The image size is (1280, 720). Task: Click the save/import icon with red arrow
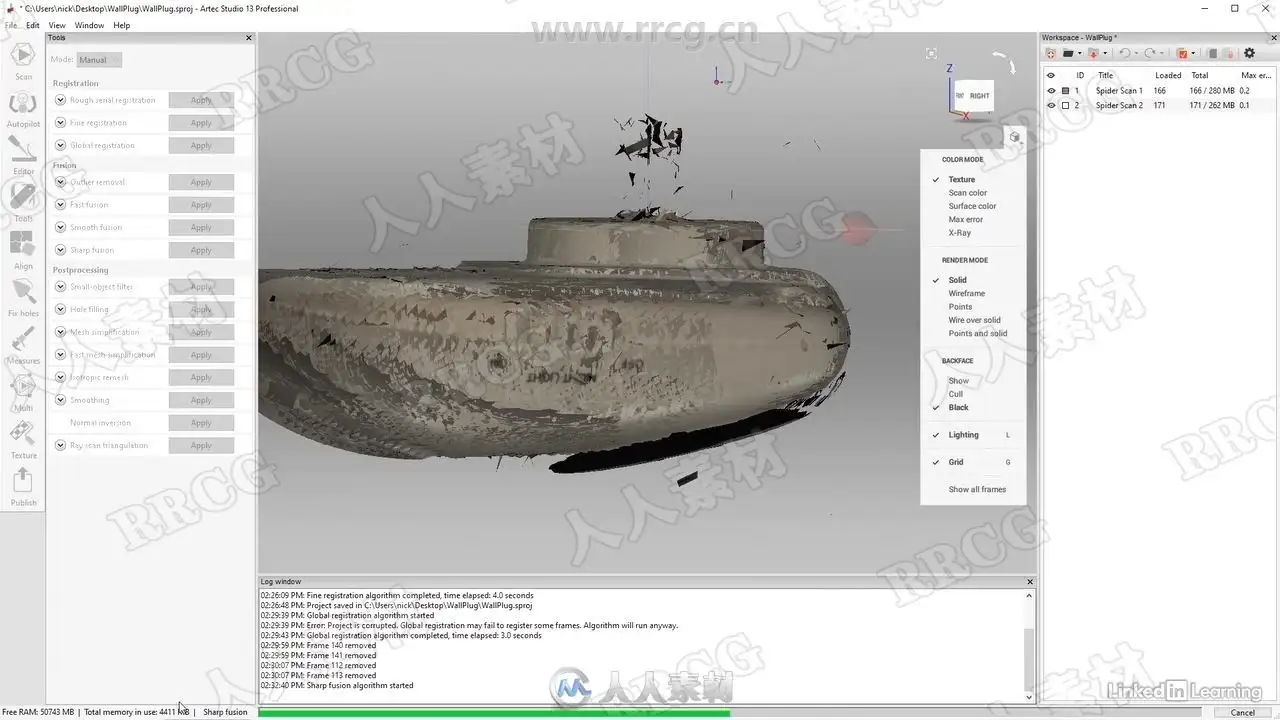click(x=1093, y=53)
